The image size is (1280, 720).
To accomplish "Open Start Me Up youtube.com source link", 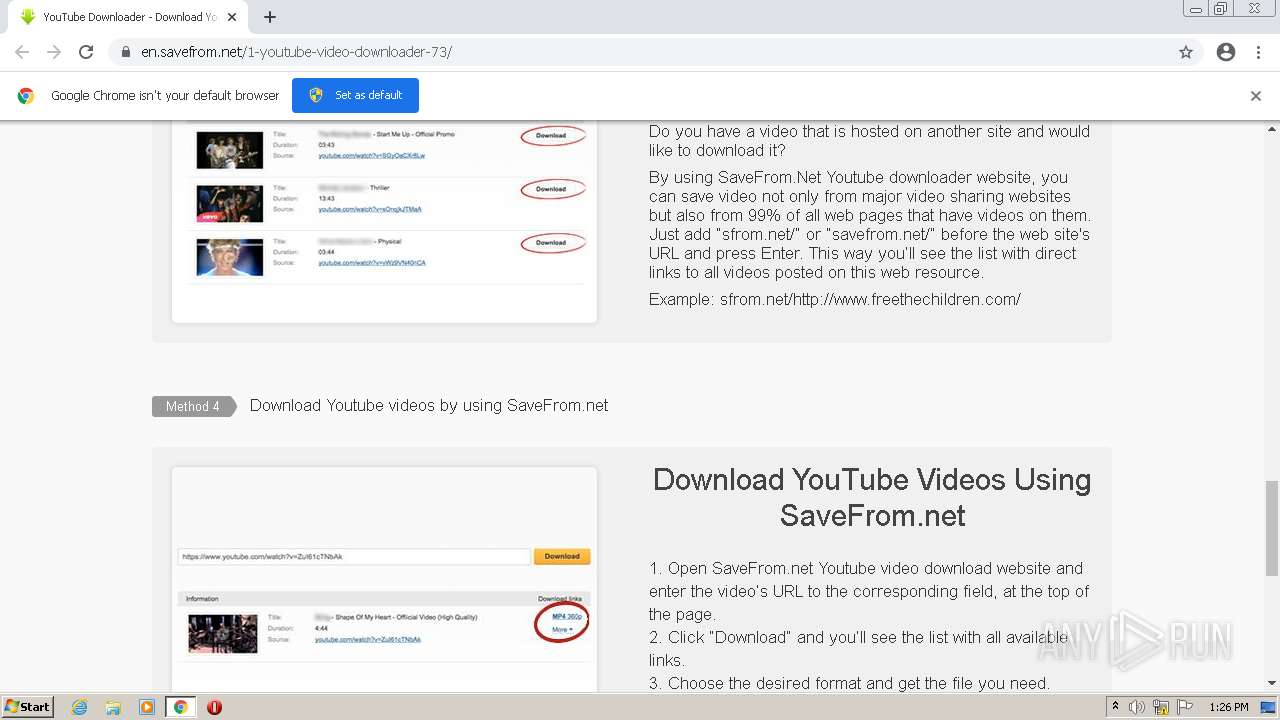I will pyautogui.click(x=372, y=156).
